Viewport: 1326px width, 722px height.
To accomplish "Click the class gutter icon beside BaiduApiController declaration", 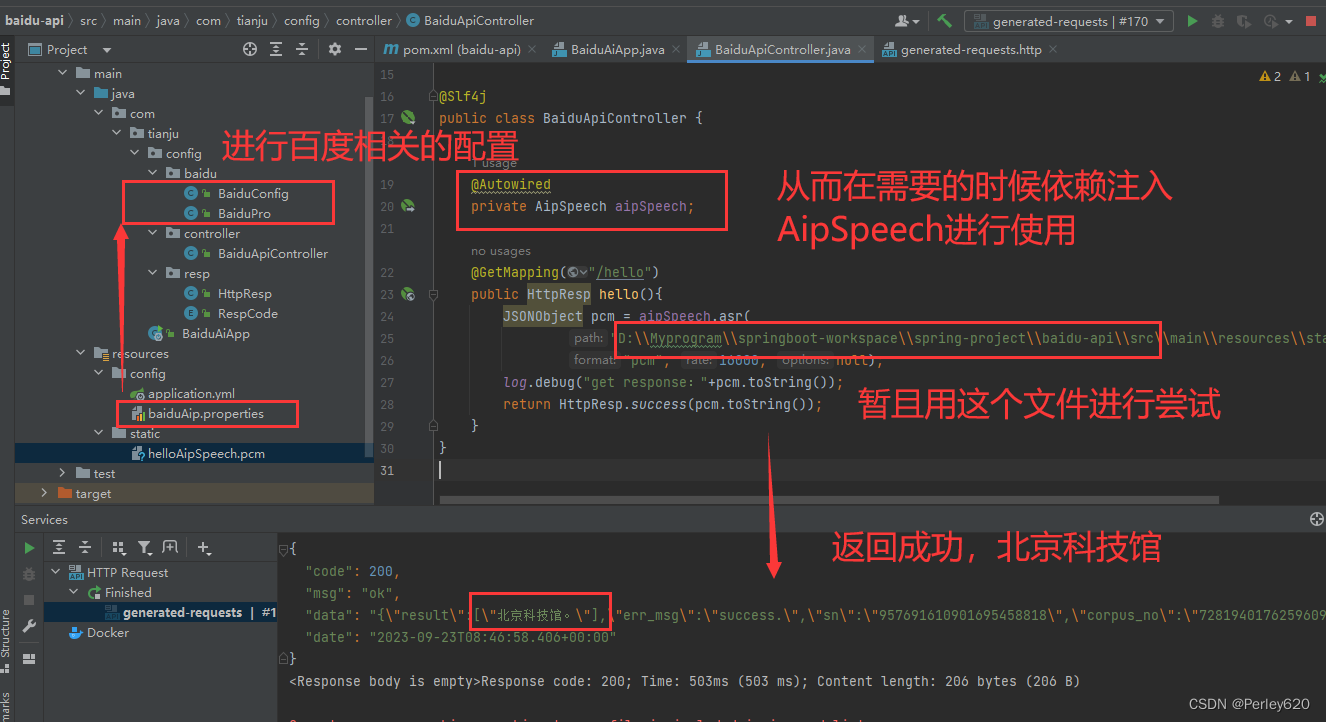I will click(408, 118).
